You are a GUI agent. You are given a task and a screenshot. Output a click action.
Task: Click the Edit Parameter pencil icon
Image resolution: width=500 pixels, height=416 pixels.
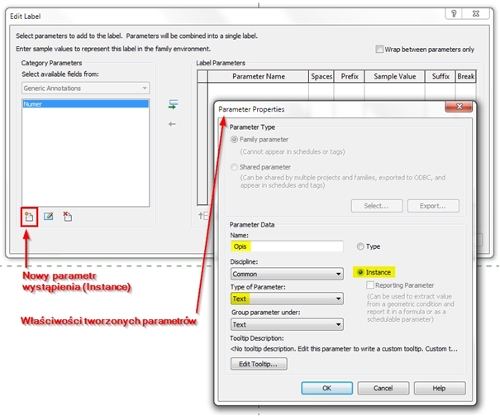pos(49,216)
